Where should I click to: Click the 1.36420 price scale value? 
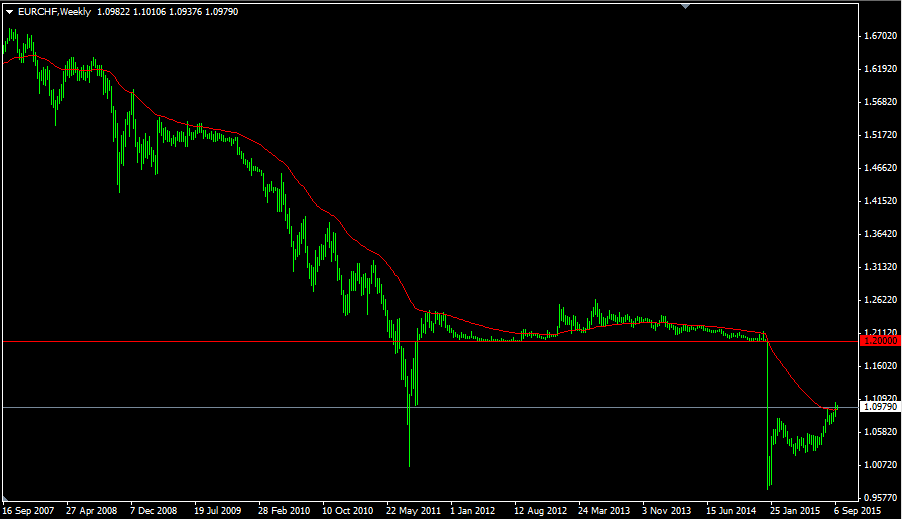881,234
